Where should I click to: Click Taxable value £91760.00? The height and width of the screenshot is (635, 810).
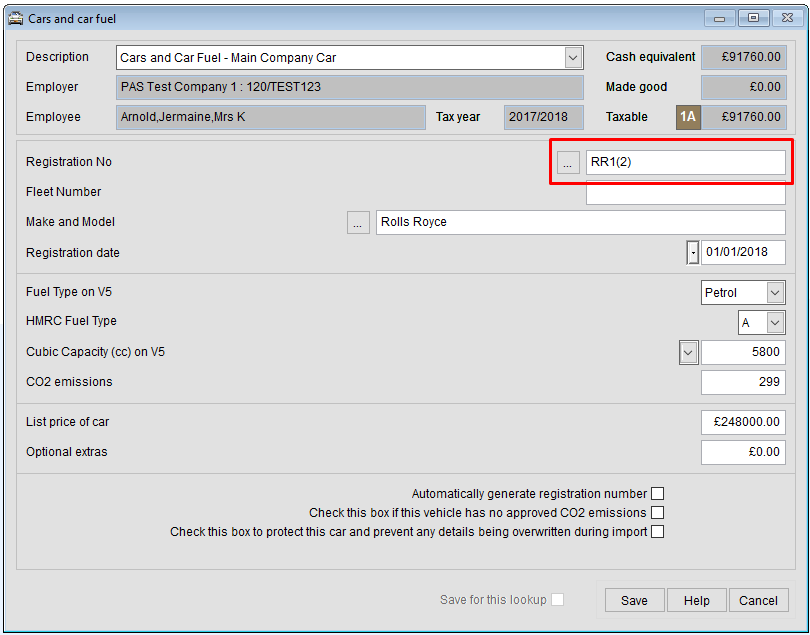coord(744,117)
